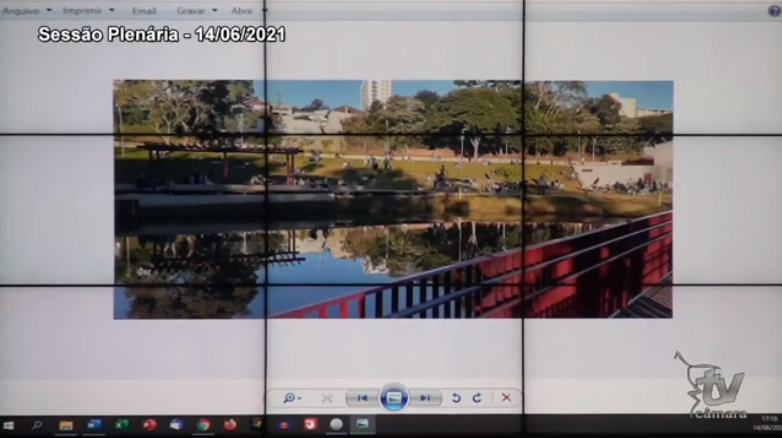Open the Photo Viewer help icon
Screen dimensions: 782x438
pyautogui.click(x=774, y=10)
